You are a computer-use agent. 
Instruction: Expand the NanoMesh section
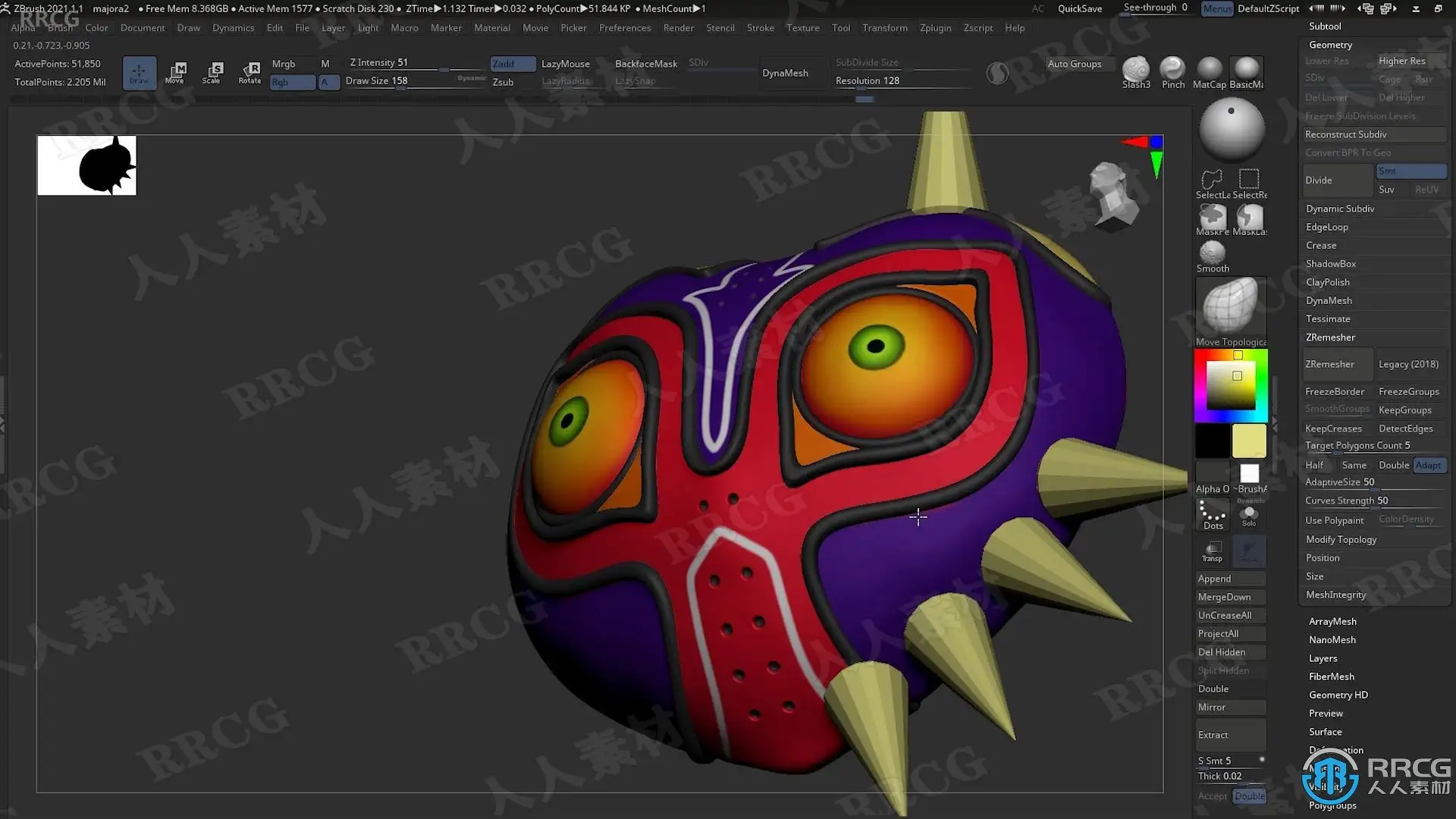[1332, 640]
